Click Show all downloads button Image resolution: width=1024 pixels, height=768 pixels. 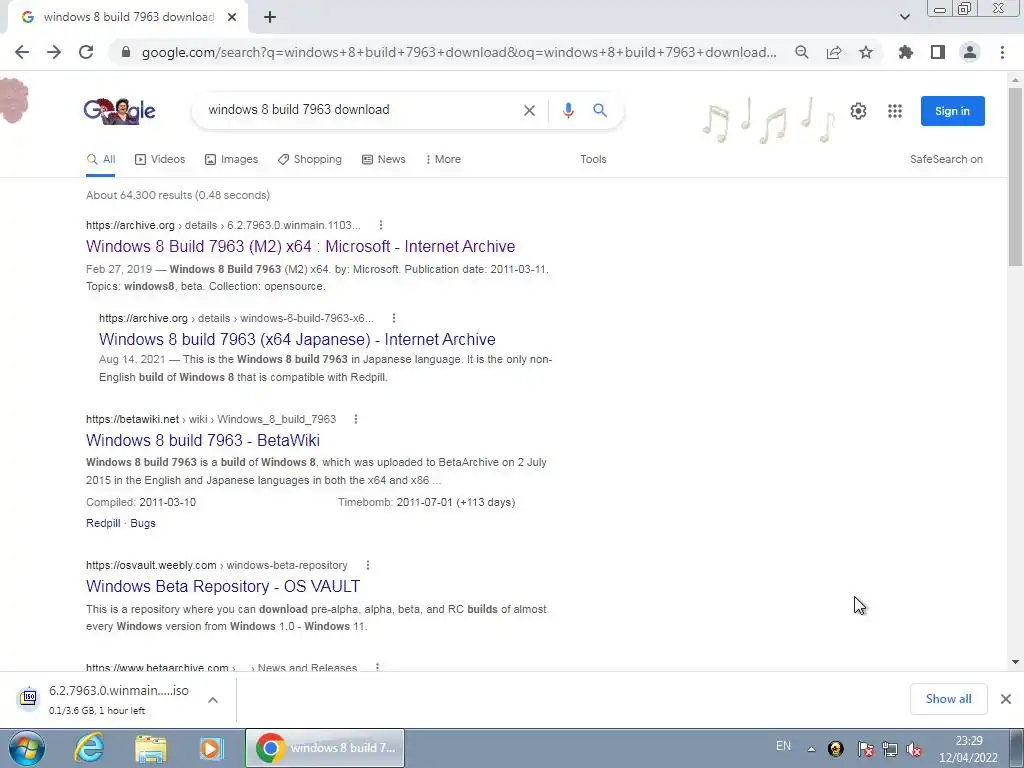(x=948, y=699)
